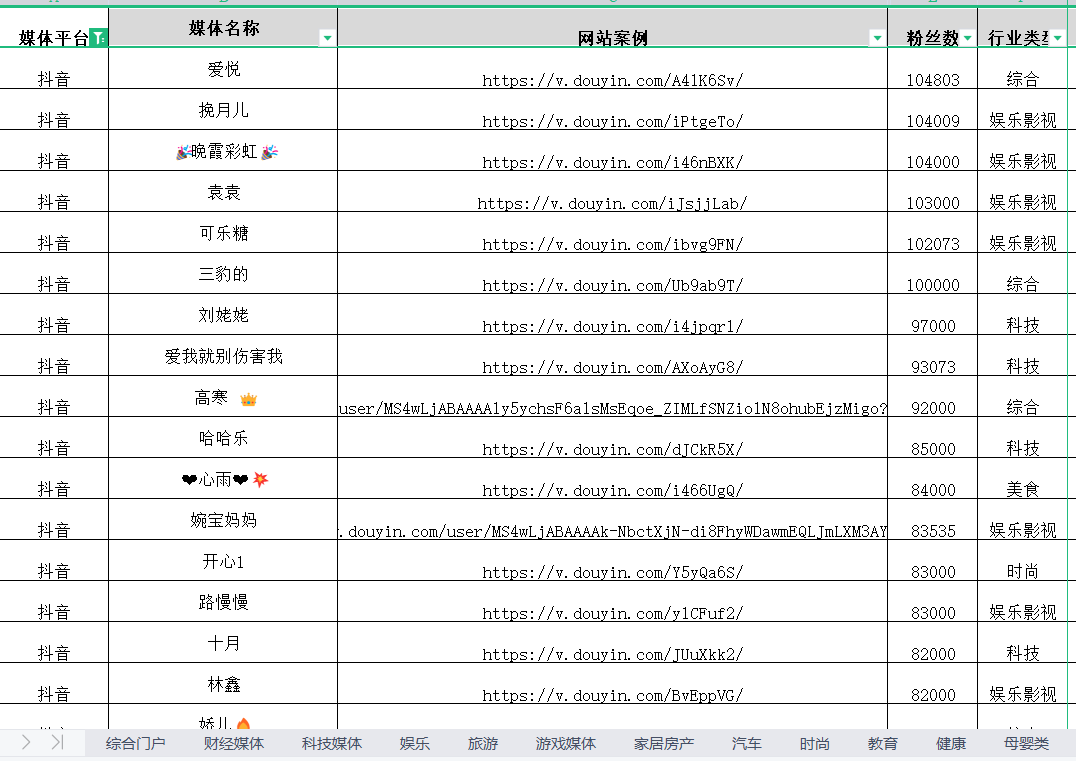Open link https://v.douyin.com/i46nBXK/
The image size is (1076, 761).
[612, 163]
